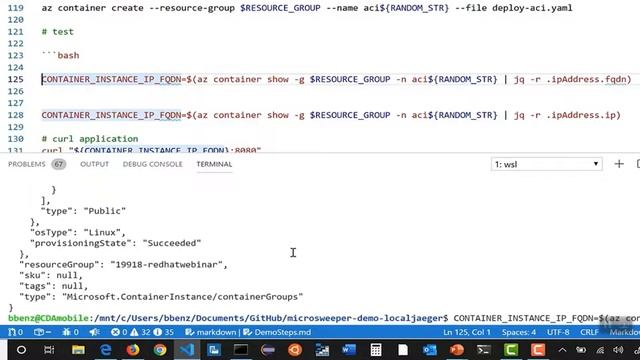Open the Problems panel tab
The width and height of the screenshot is (640, 360).
click(x=27, y=164)
